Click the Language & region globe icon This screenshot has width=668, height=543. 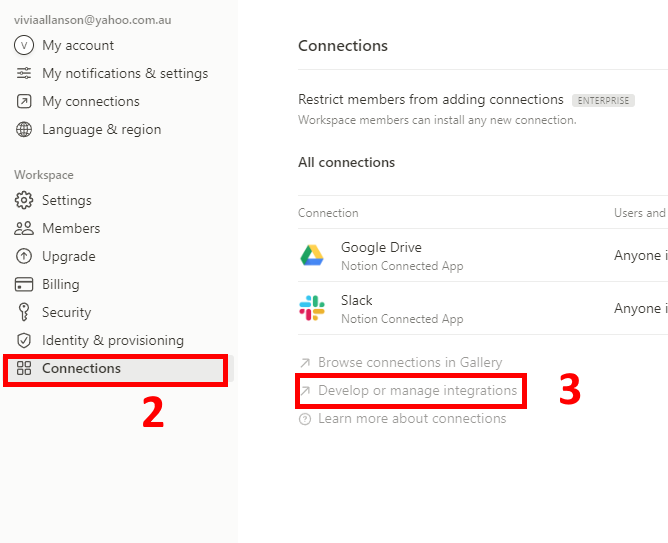tap(24, 129)
